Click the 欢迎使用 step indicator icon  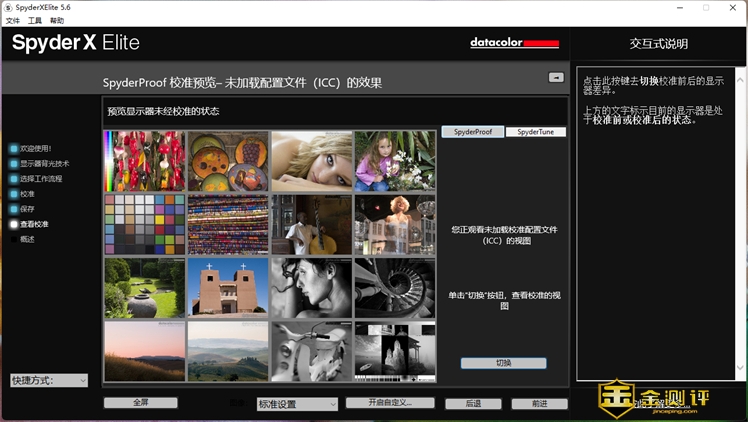(14, 148)
